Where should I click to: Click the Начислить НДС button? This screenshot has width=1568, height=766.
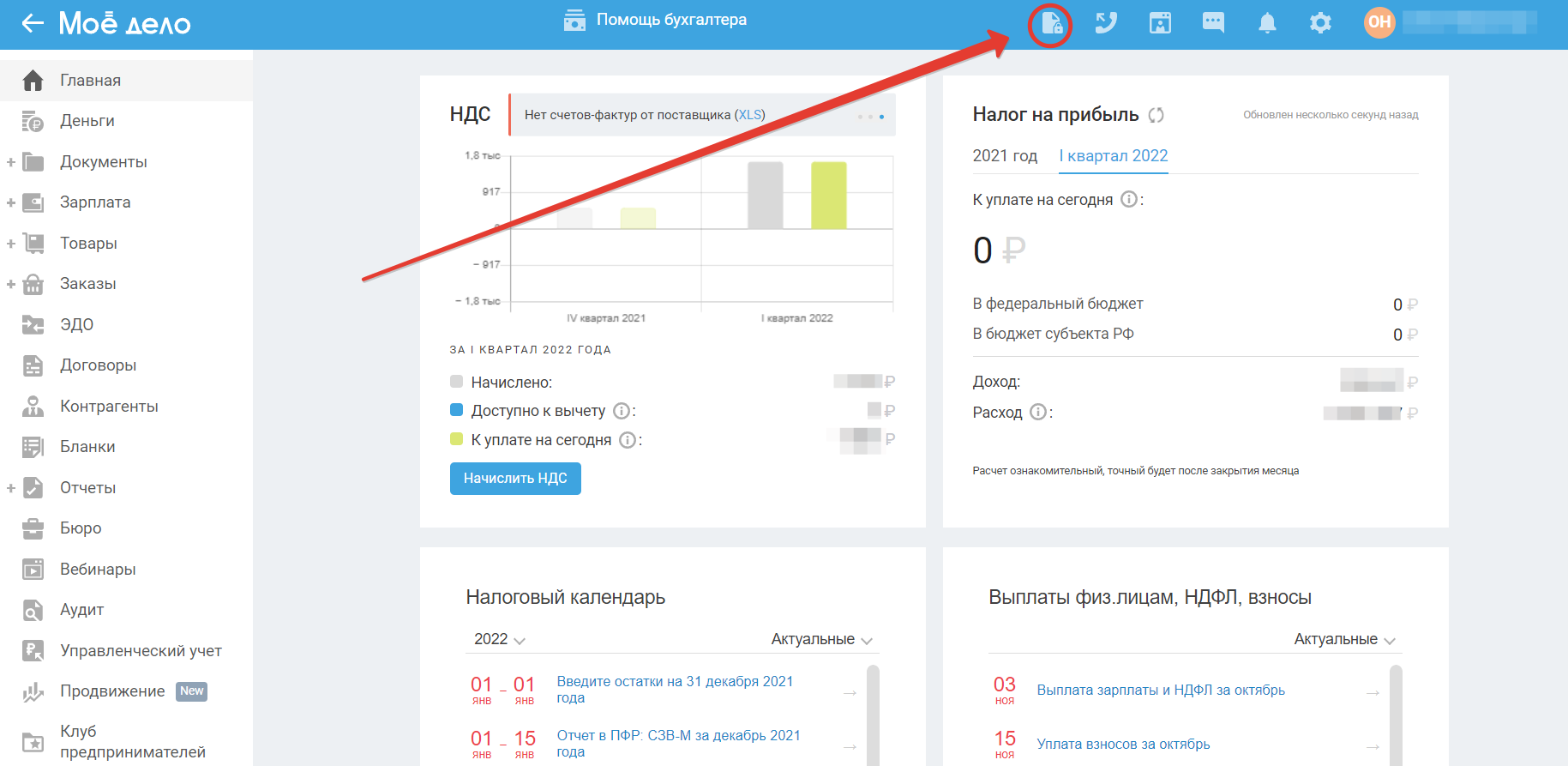coord(515,479)
